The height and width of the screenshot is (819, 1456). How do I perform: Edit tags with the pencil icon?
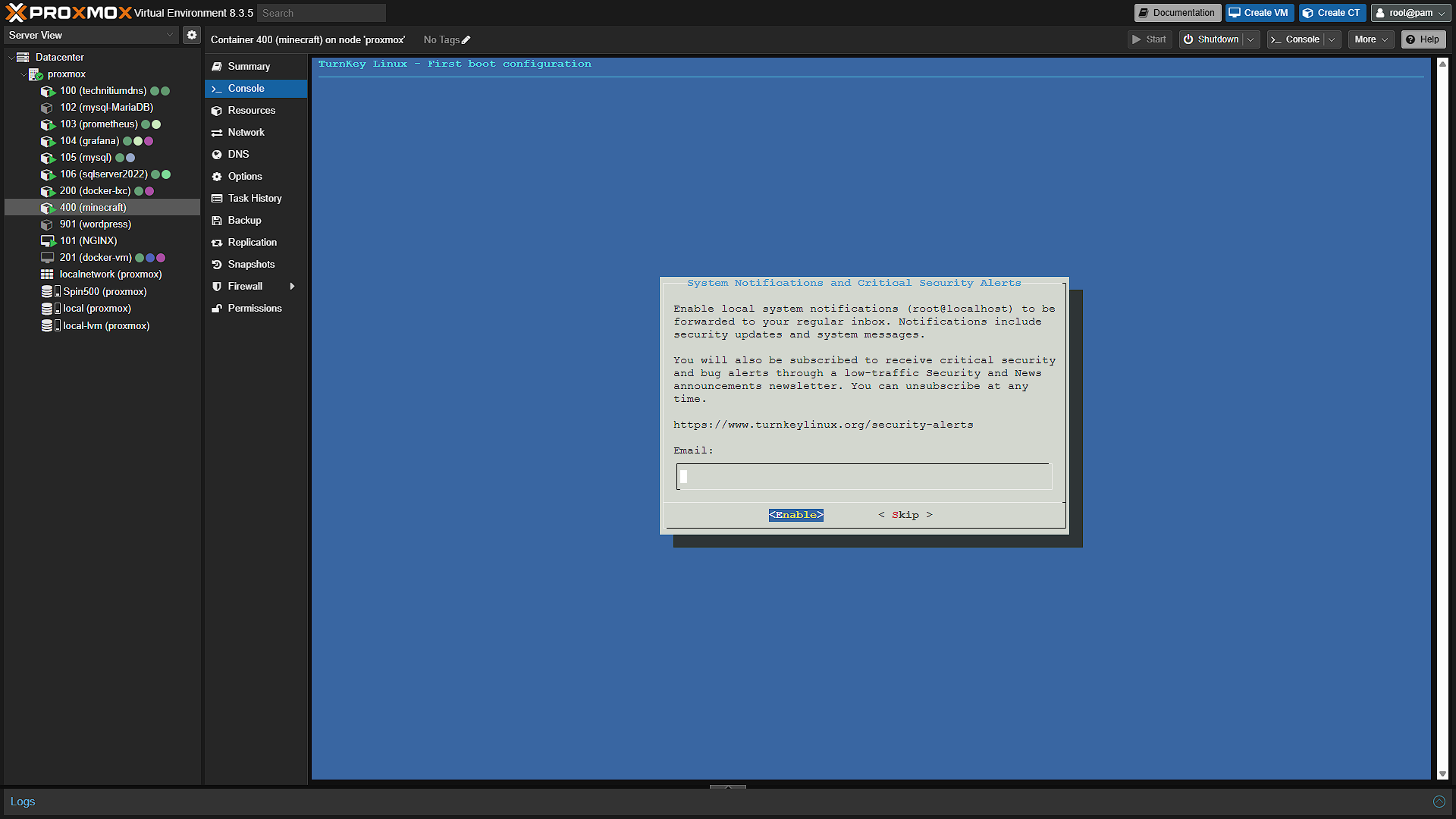point(466,40)
